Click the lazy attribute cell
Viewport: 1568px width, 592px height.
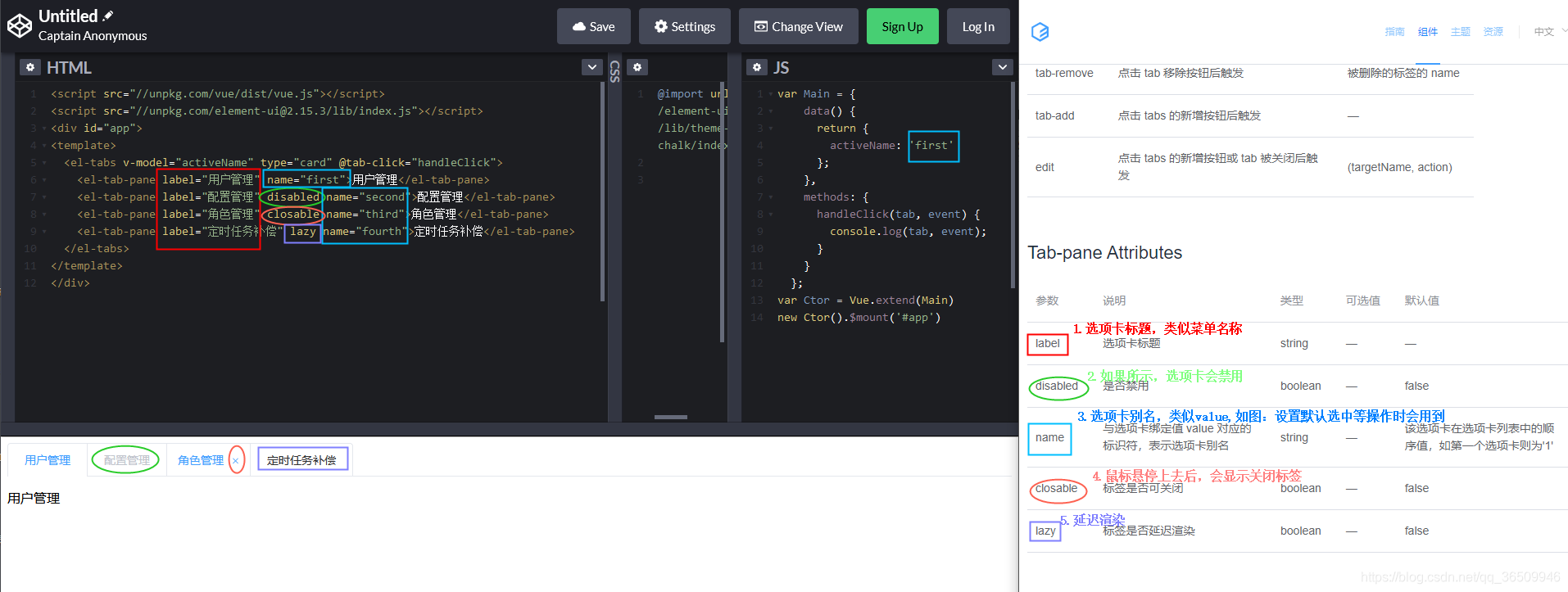[1045, 531]
